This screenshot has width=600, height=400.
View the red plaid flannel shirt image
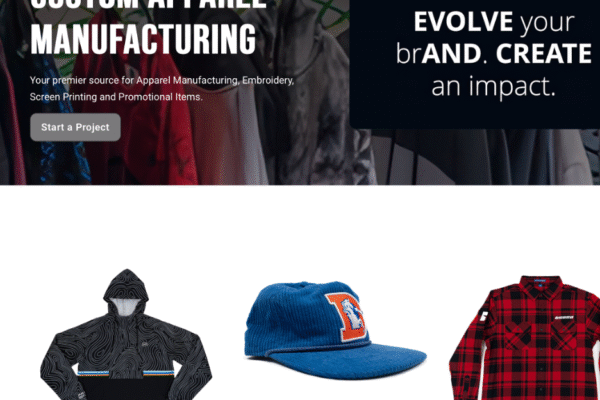[x=525, y=338]
